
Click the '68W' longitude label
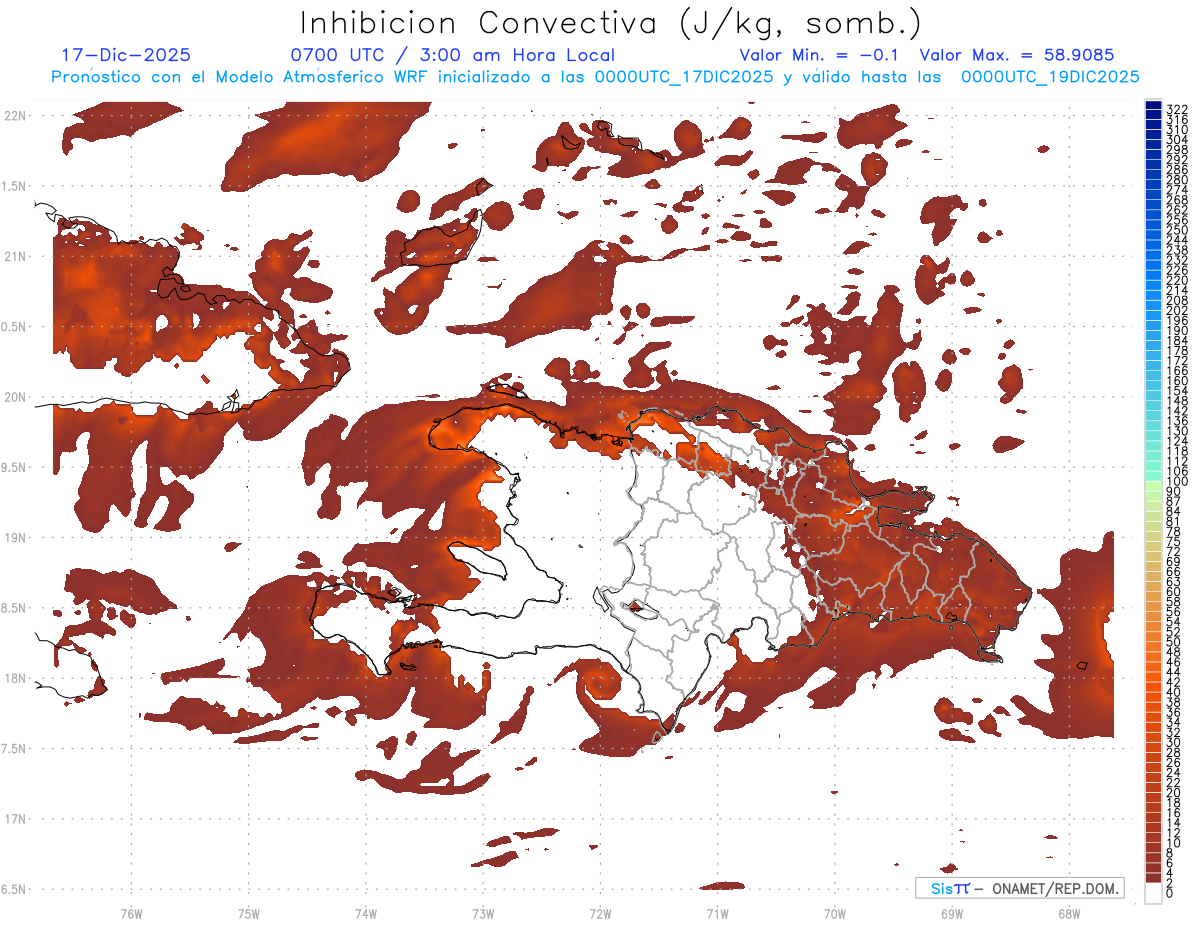(1069, 913)
